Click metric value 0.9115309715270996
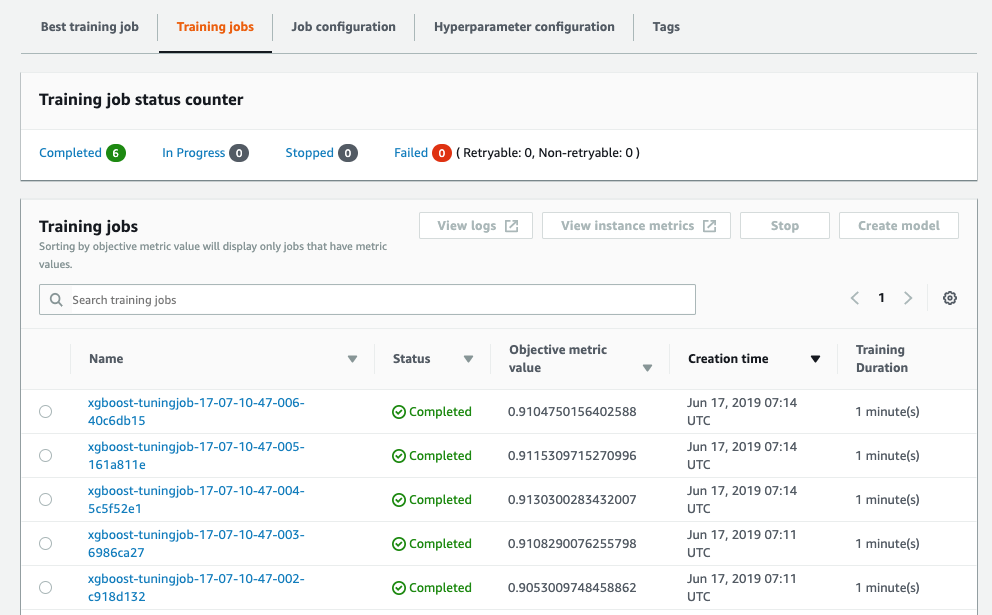This screenshot has width=992, height=615. (572, 456)
